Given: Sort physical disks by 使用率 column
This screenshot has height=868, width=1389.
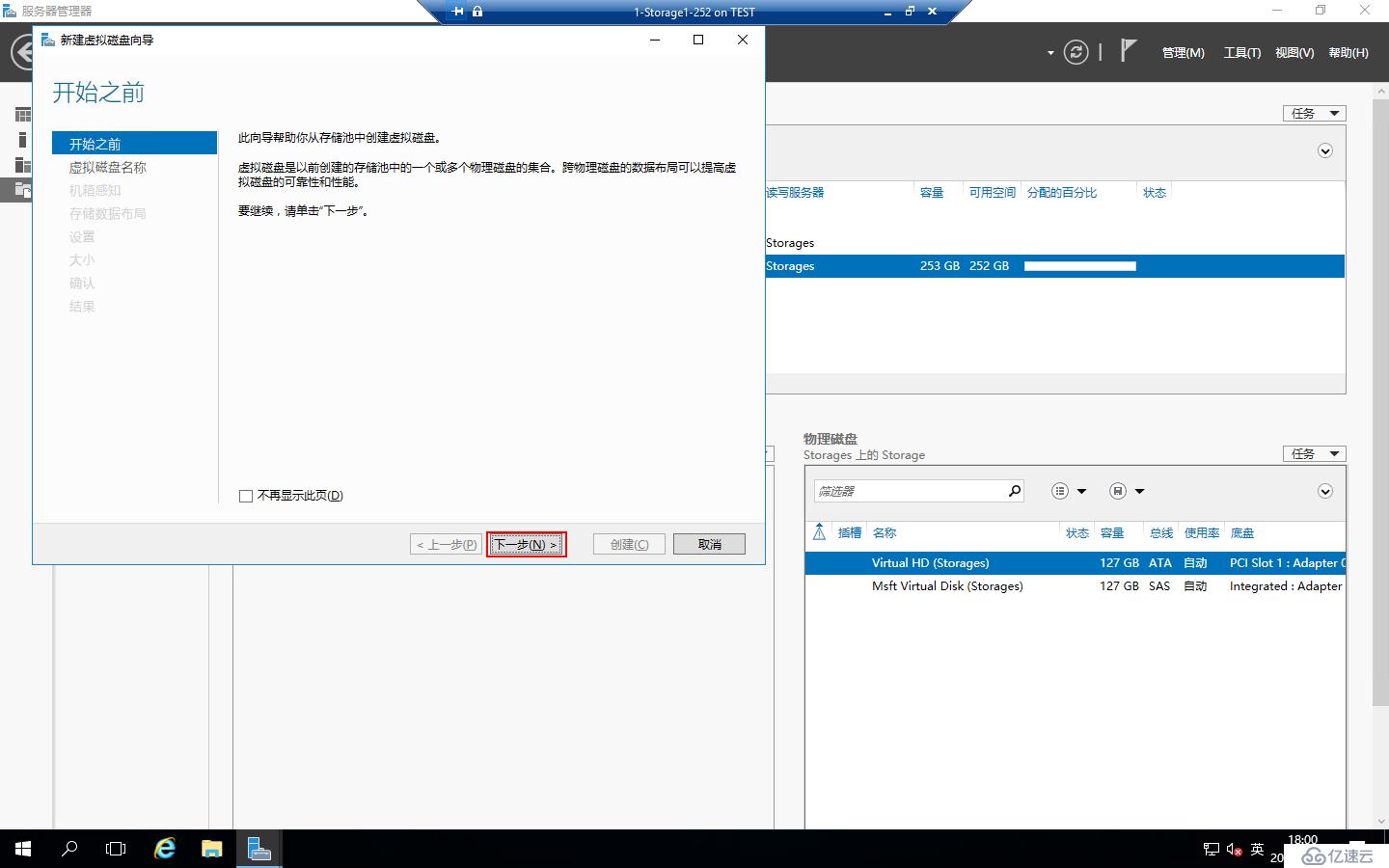Looking at the screenshot, I should pos(1202,532).
